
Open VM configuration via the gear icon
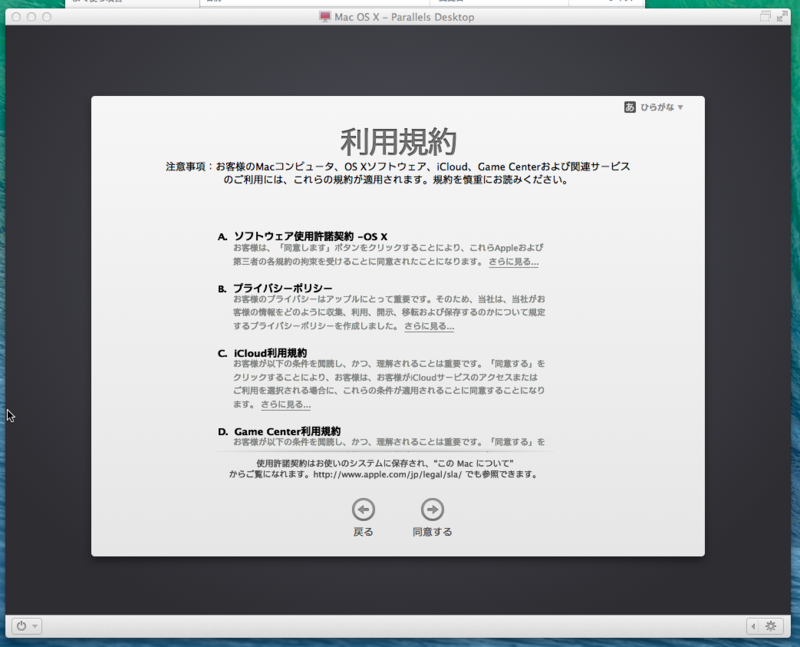tap(770, 626)
